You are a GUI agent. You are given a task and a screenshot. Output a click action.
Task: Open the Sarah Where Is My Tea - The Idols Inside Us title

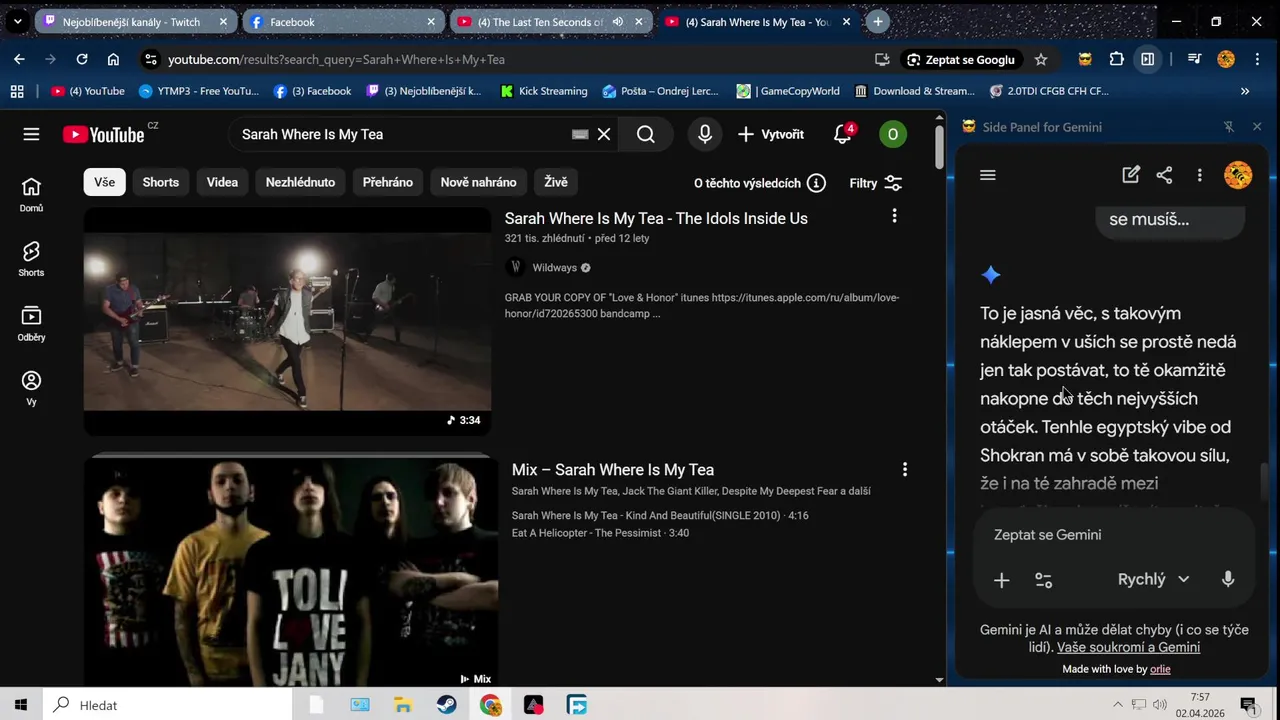656,218
